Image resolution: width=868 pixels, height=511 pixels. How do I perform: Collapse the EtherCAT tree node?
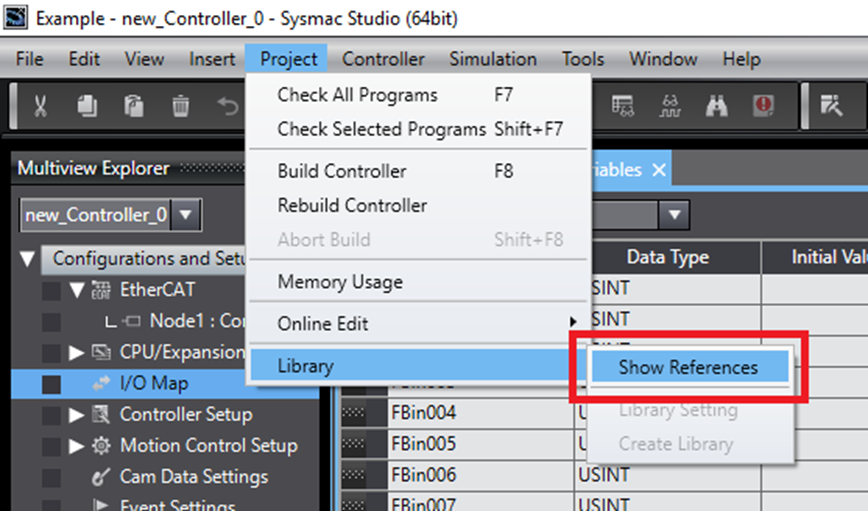[x=77, y=291]
